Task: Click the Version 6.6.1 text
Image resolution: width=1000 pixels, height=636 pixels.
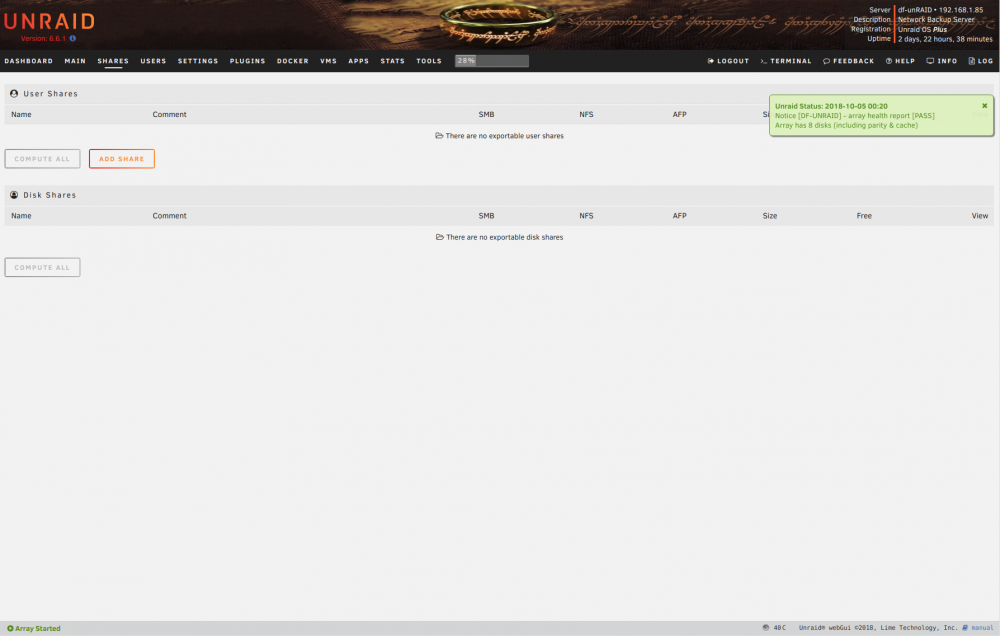Action: 43,39
